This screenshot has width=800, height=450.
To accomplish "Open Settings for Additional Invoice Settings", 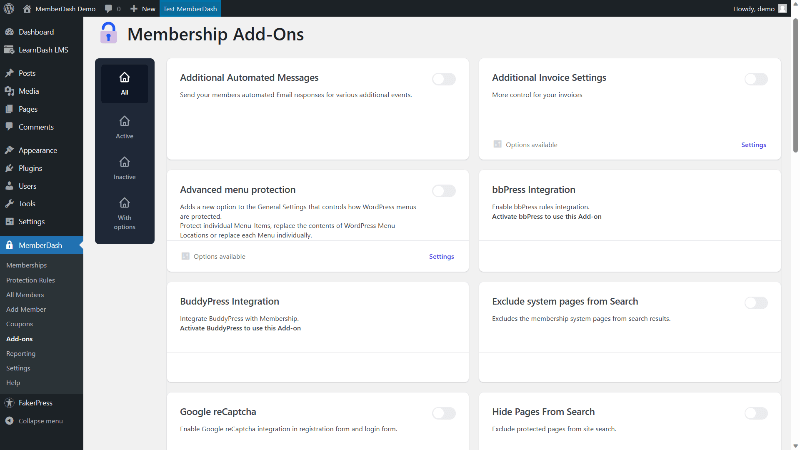I will pyautogui.click(x=754, y=145).
